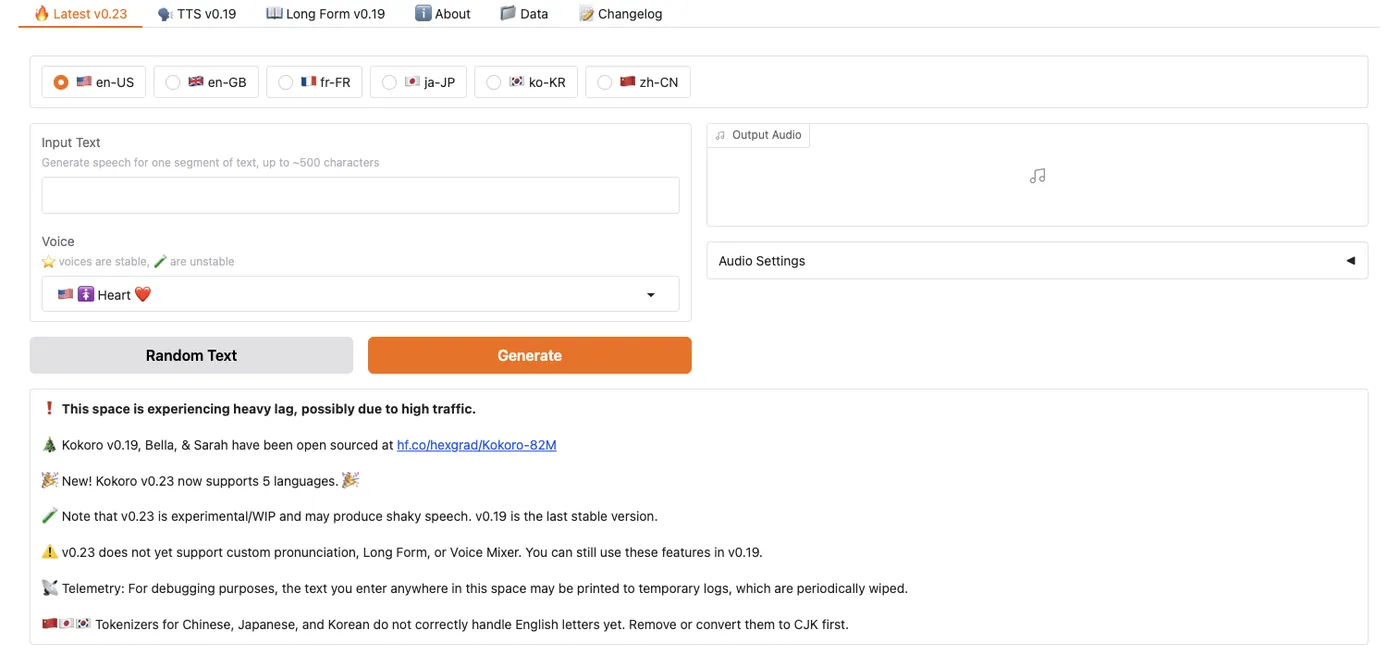The width and height of the screenshot is (1400, 655).
Task: Click the red heart icon in Voice field
Action: pyautogui.click(x=142, y=294)
